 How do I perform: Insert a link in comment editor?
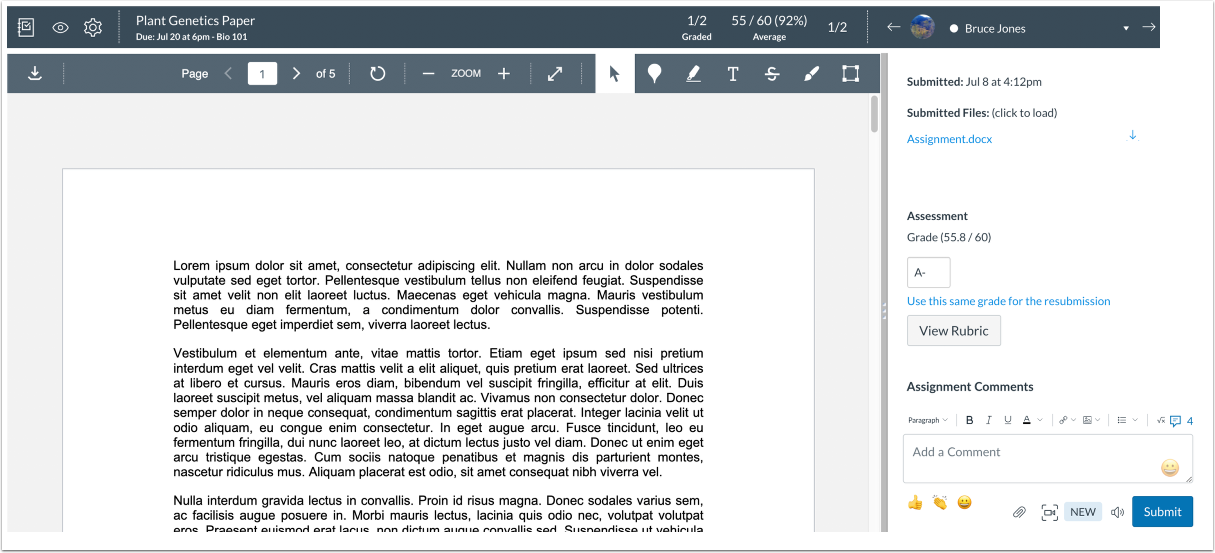coord(1062,420)
